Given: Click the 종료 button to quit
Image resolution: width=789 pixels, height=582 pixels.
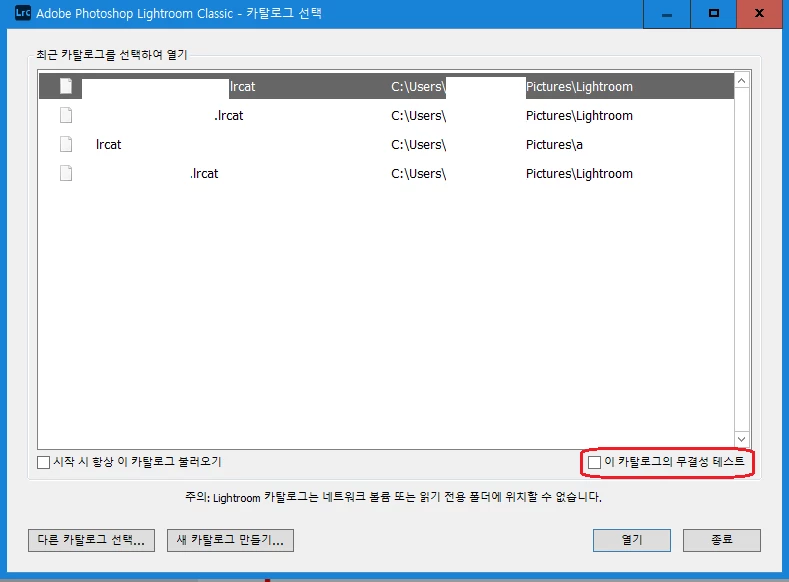Looking at the screenshot, I should 722,540.
